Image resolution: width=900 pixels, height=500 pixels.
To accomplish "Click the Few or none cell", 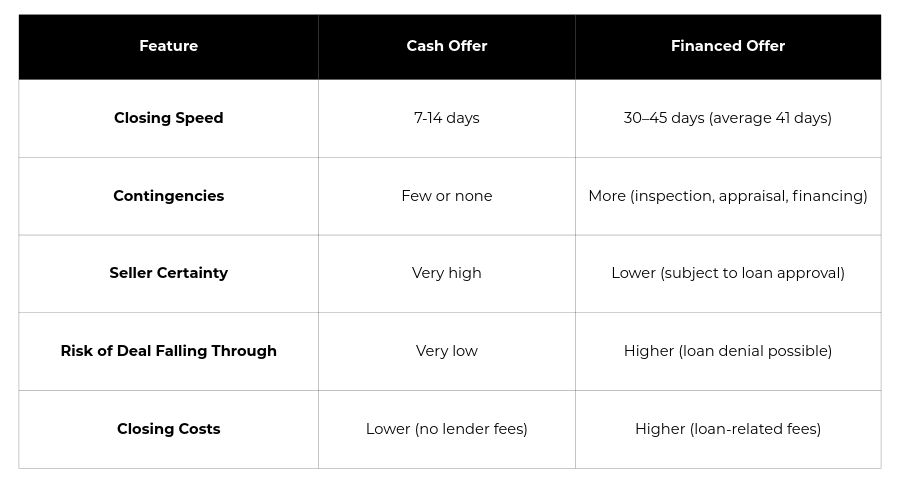I will click(446, 196).
